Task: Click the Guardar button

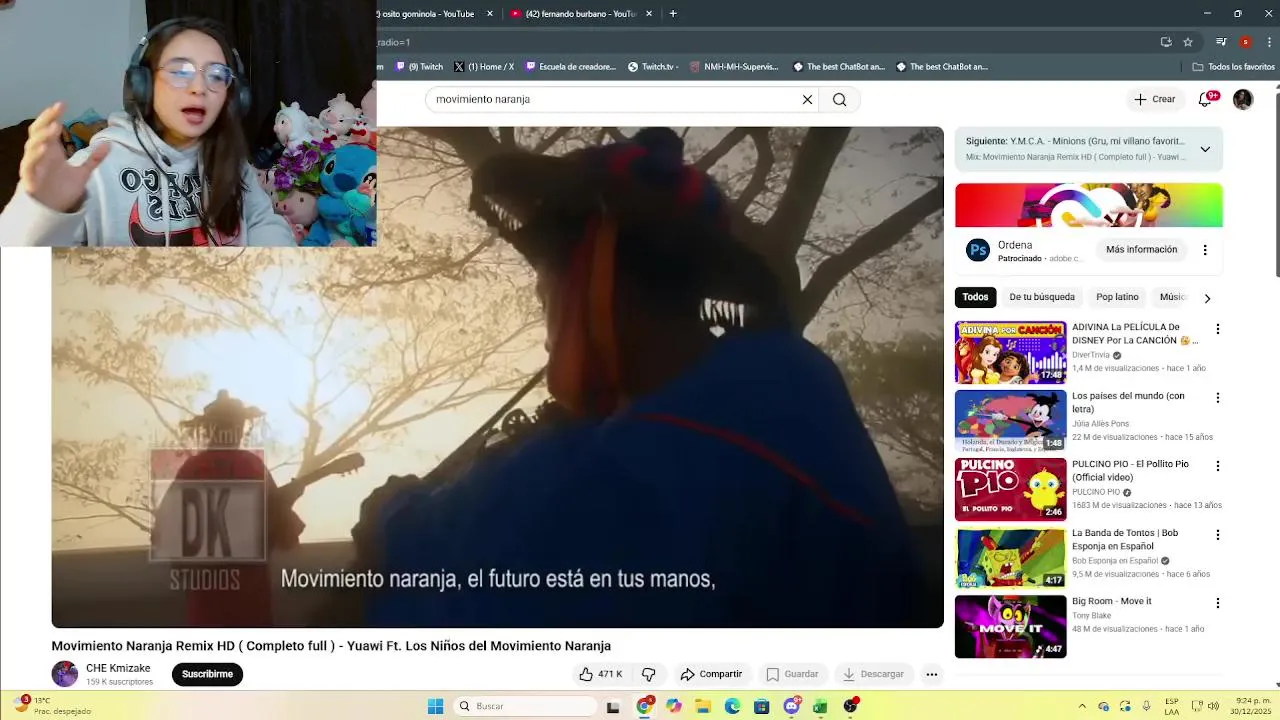Action: click(792, 674)
